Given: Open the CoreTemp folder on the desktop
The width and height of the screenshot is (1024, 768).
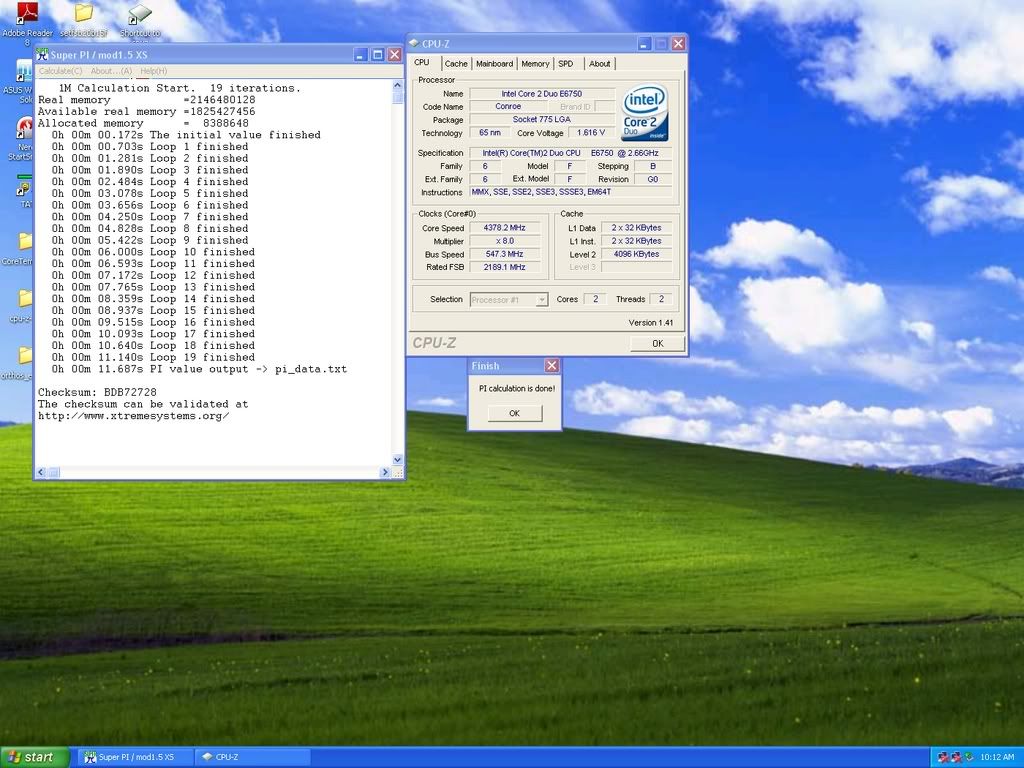Looking at the screenshot, I should tap(25, 242).
